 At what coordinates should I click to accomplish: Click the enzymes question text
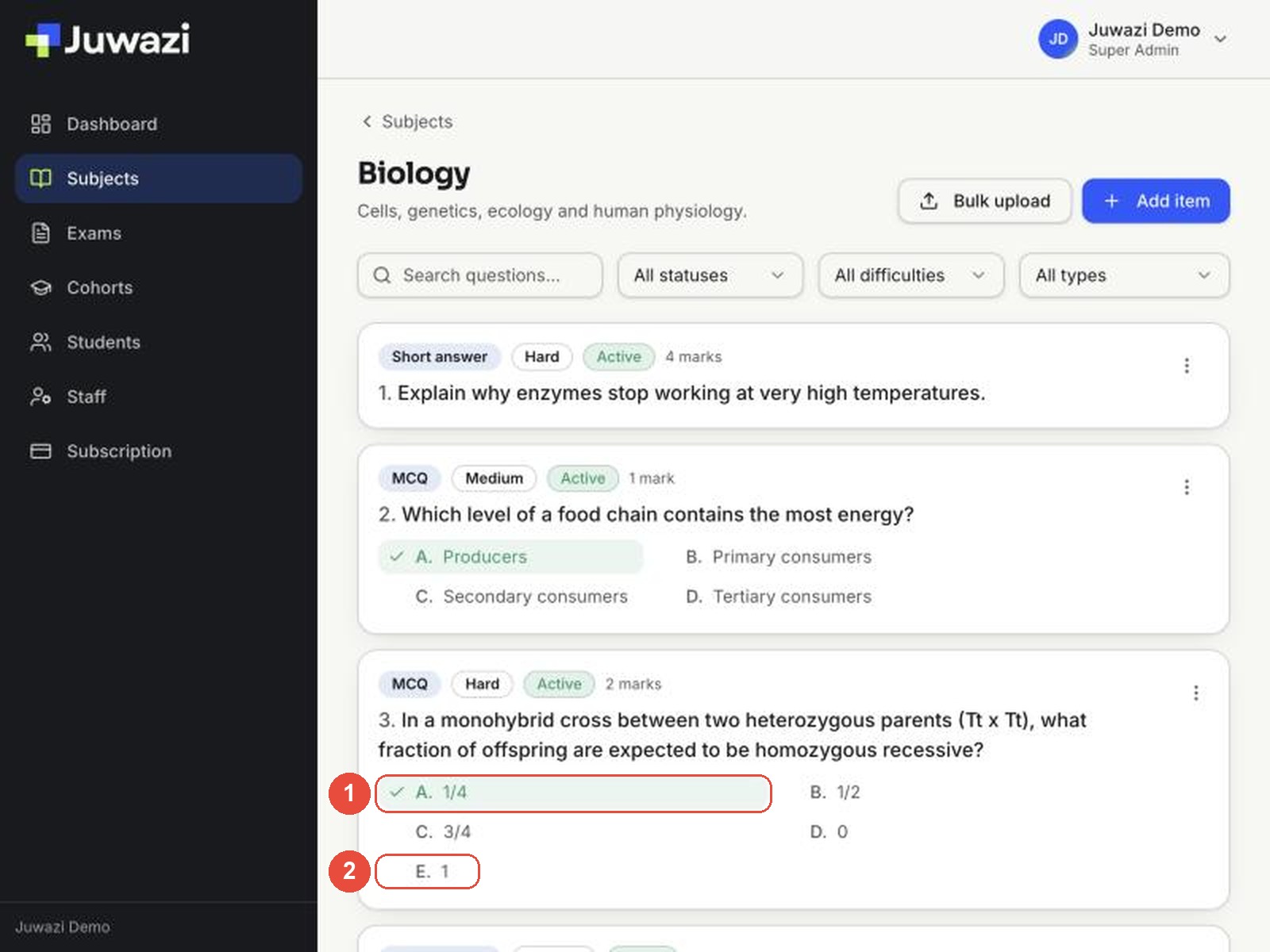click(682, 393)
